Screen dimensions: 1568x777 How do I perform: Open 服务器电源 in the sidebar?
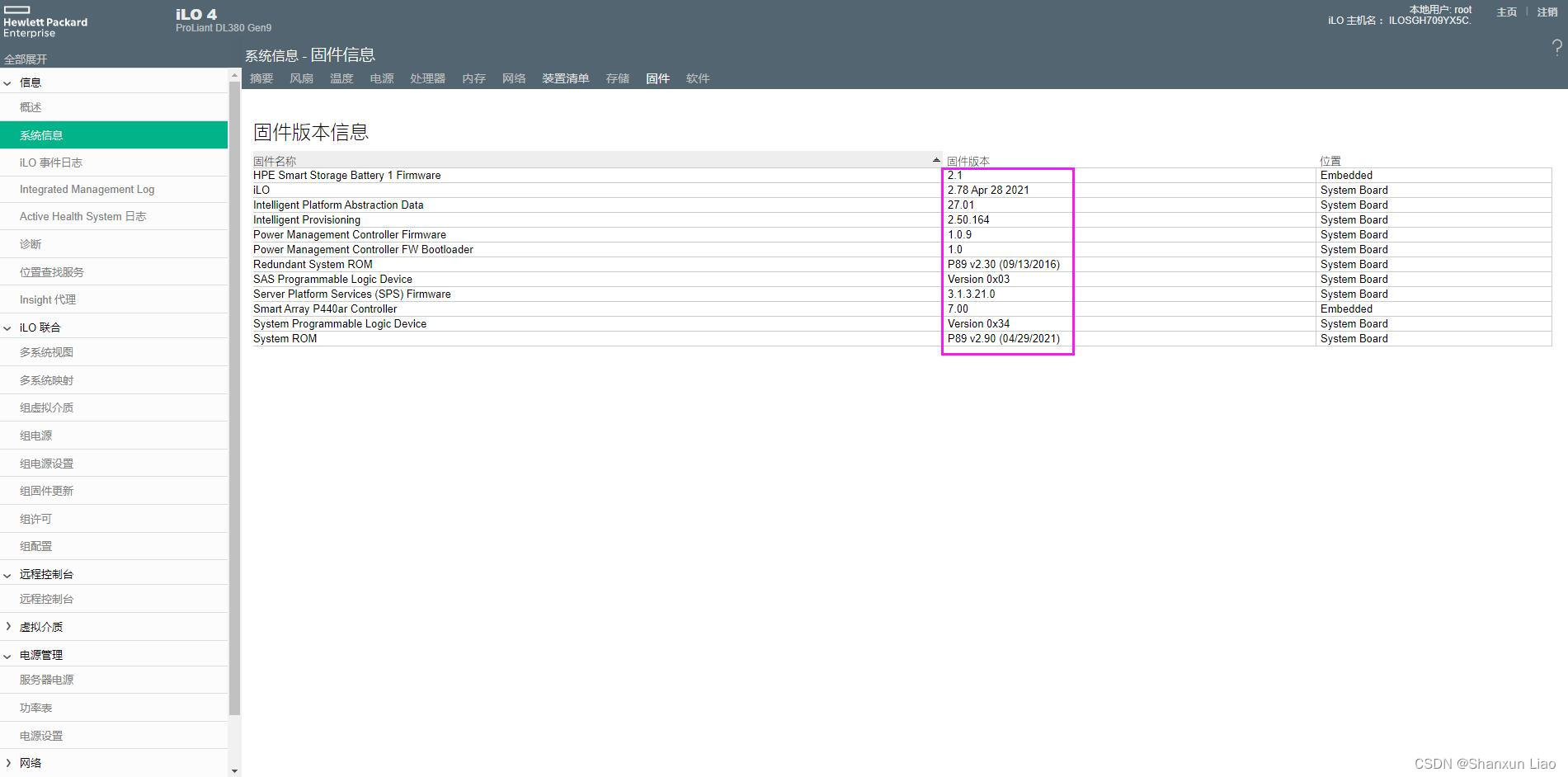click(x=114, y=680)
